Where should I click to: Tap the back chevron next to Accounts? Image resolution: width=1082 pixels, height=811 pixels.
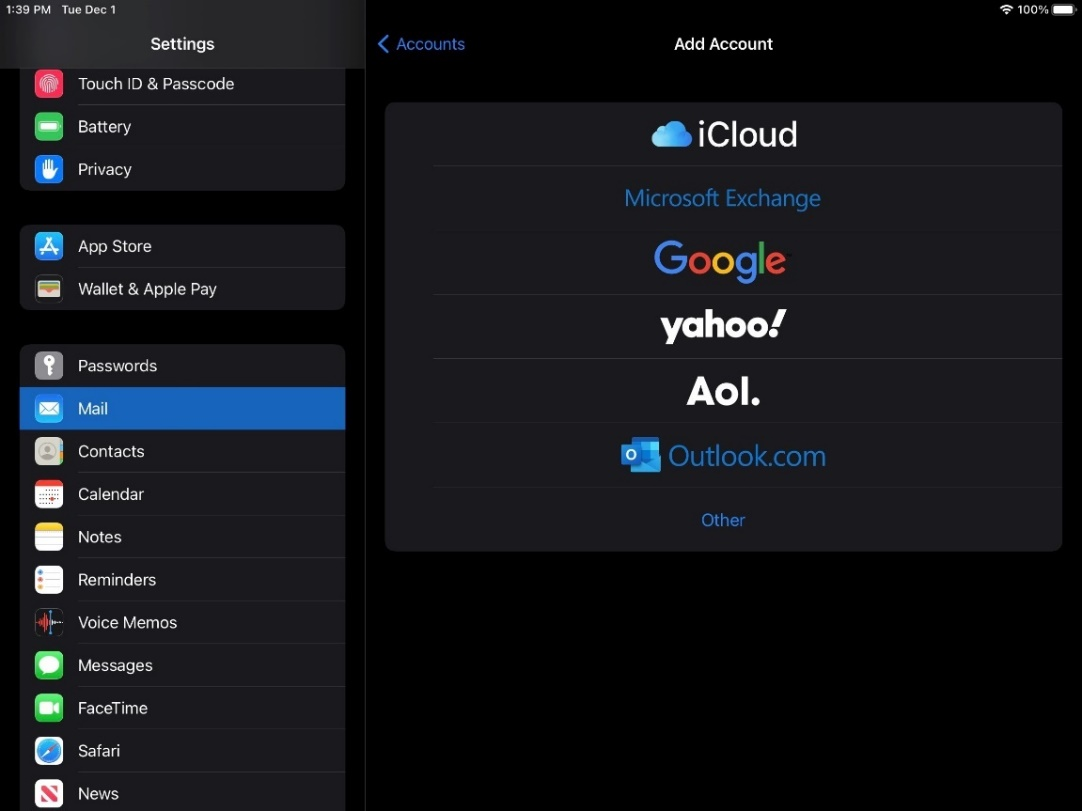pyautogui.click(x=384, y=43)
